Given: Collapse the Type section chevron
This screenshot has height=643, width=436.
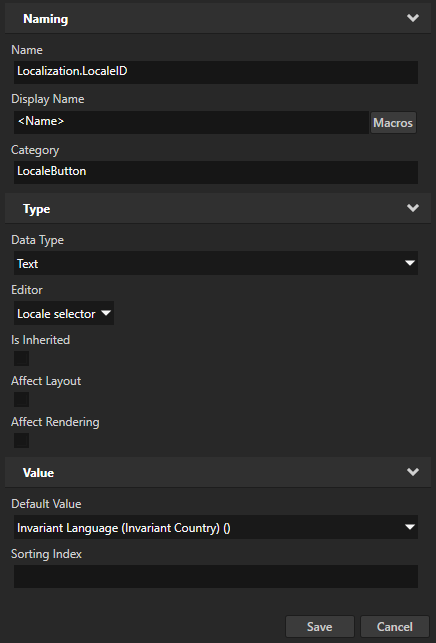Looking at the screenshot, I should 413,208.
